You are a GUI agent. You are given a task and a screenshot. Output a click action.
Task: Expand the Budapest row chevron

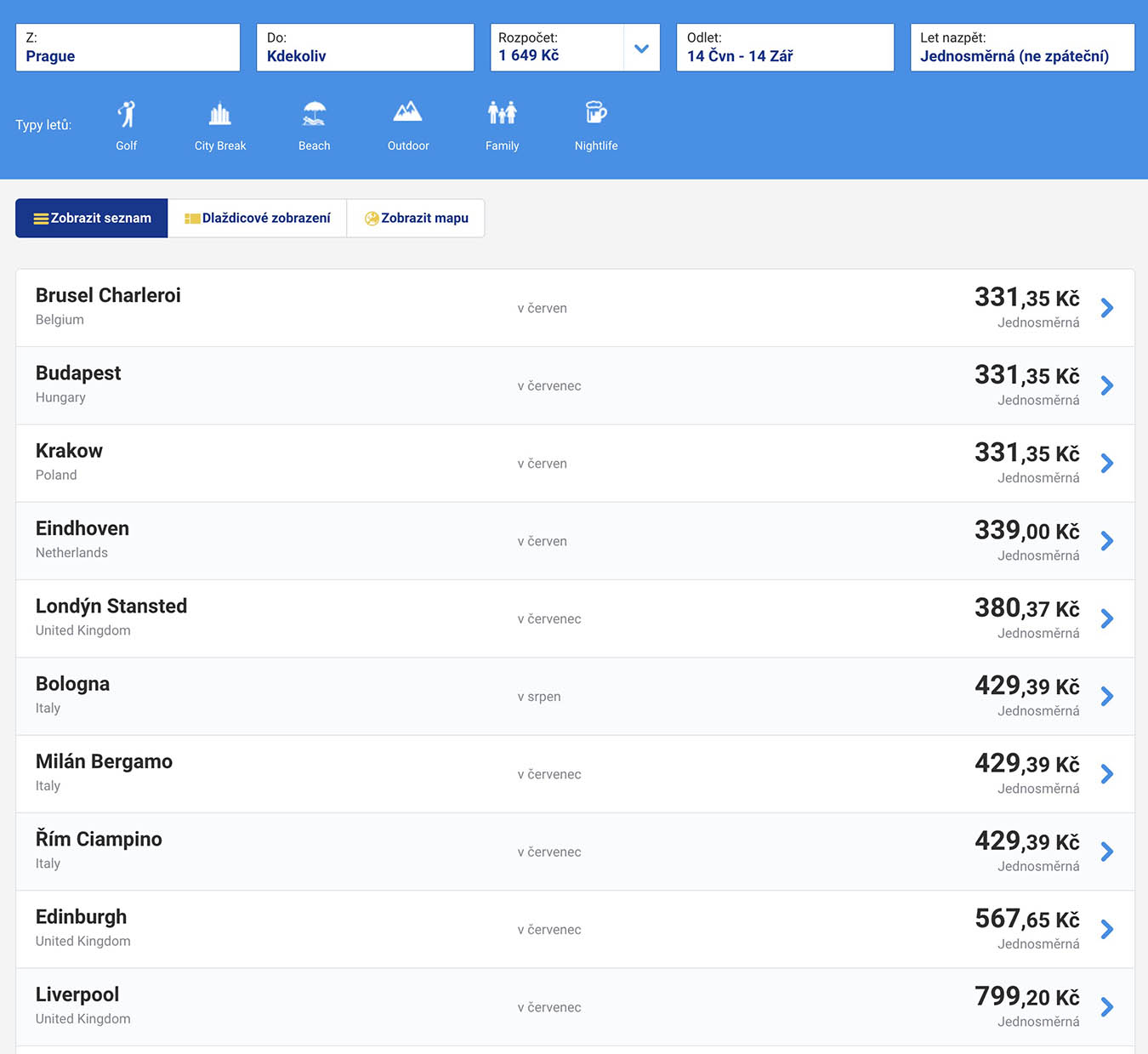[1107, 385]
